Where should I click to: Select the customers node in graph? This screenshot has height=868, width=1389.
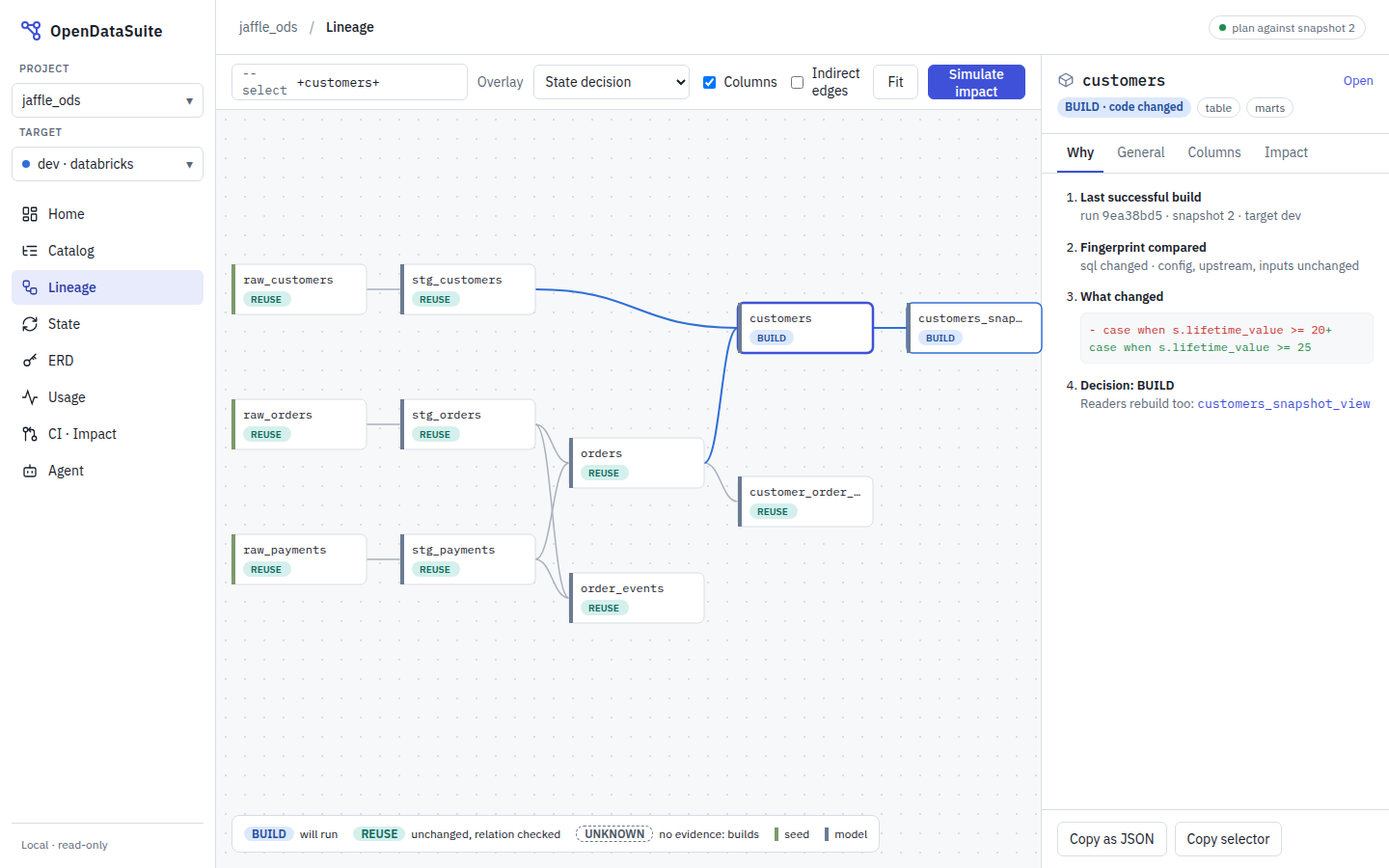pos(805,328)
